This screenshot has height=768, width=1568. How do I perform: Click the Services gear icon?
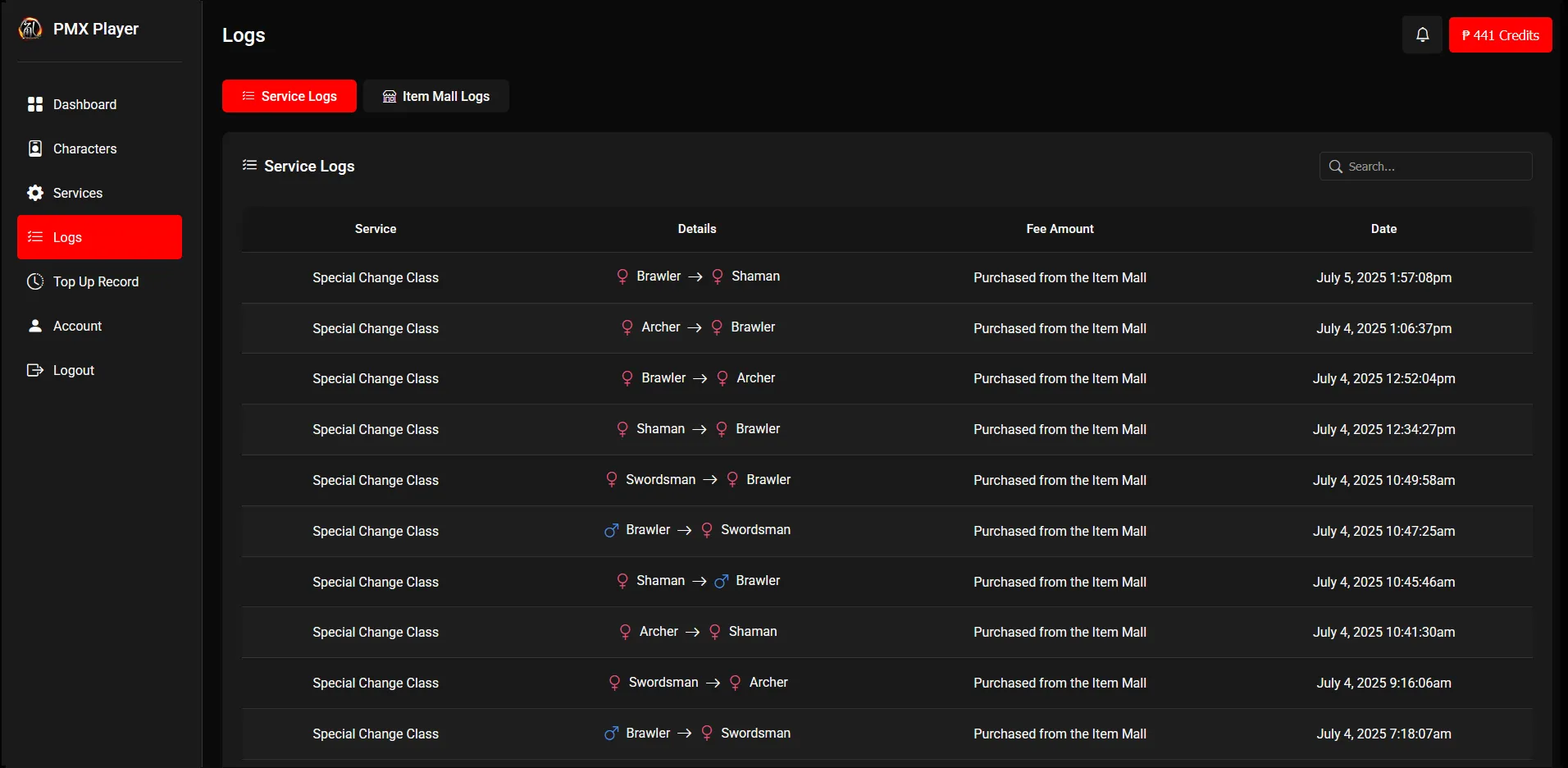35,193
